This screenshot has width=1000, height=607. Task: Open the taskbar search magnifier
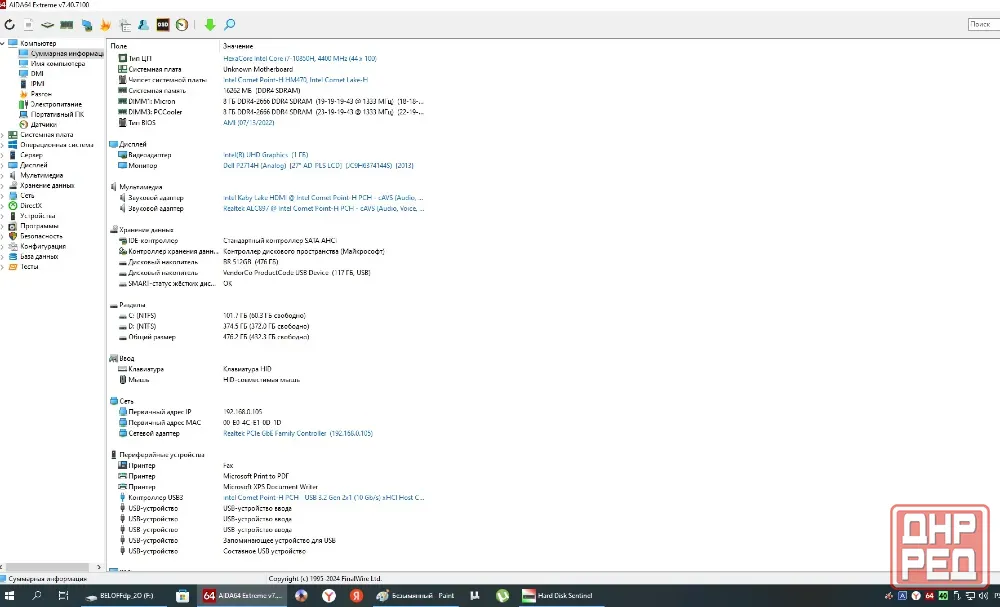pyautogui.click(x=36, y=596)
